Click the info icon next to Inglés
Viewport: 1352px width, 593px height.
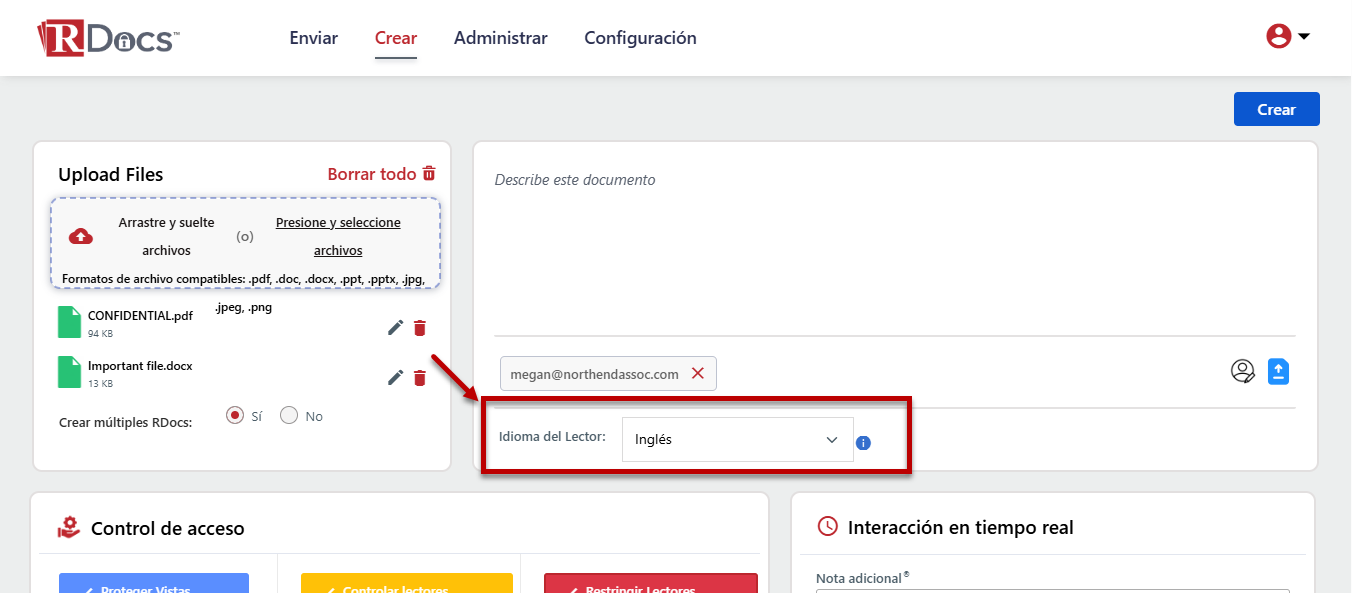pyautogui.click(x=863, y=442)
